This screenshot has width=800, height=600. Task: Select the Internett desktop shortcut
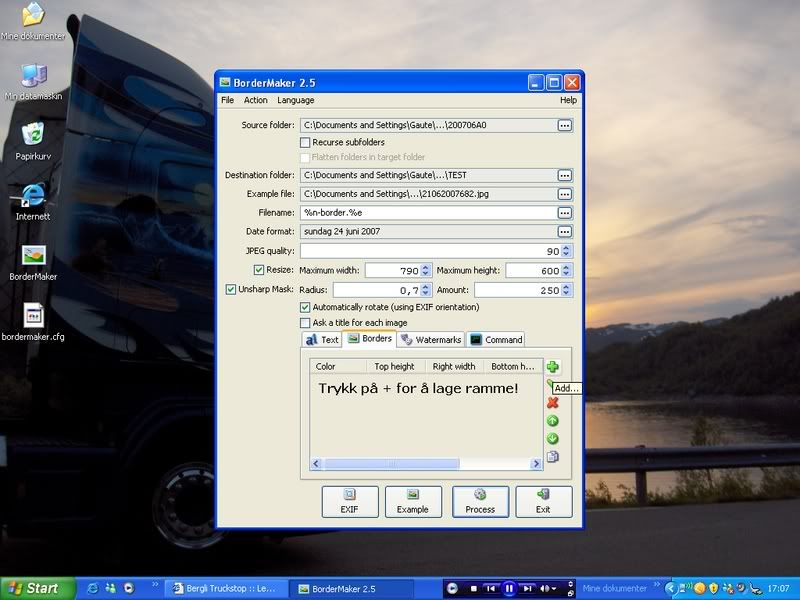click(33, 202)
